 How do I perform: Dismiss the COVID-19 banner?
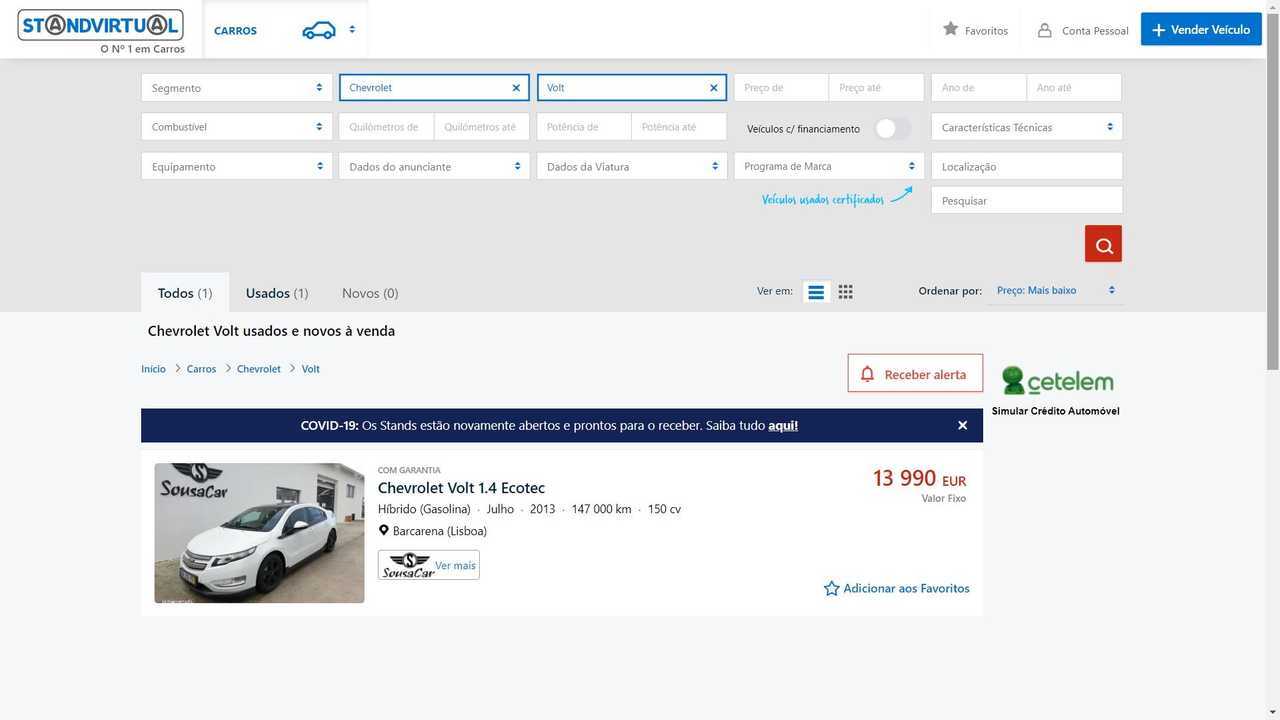[x=962, y=425]
